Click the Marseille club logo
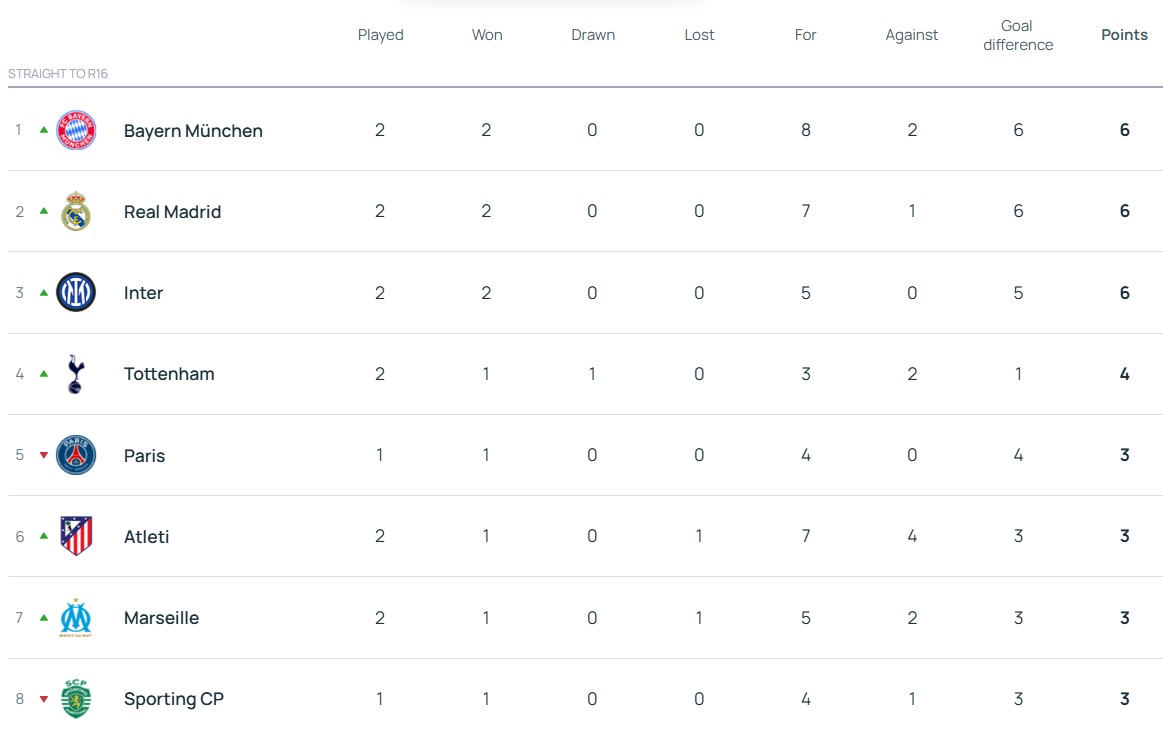The image size is (1163, 740). click(x=76, y=618)
